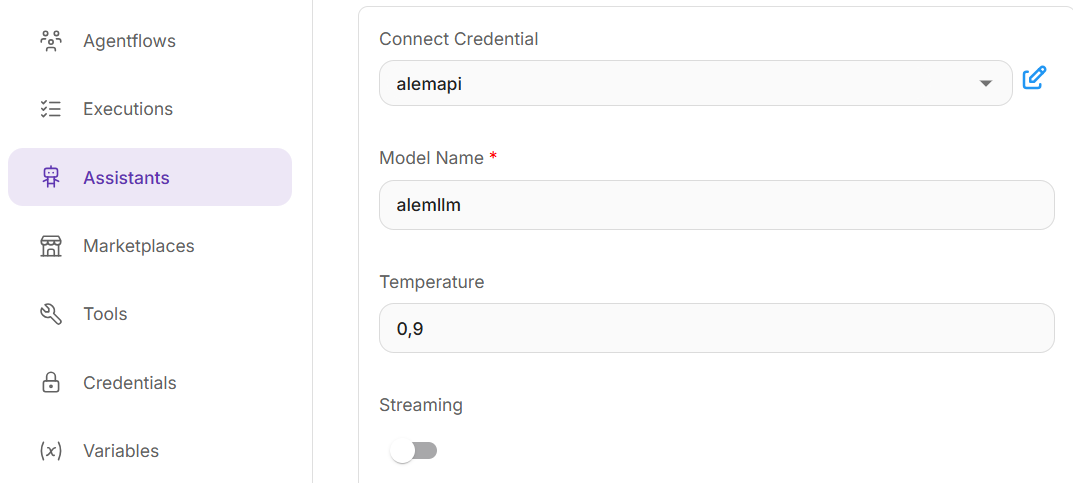Screen dimensions: 1073x483
Task: Open the Tools menu label
Action: pos(105,314)
